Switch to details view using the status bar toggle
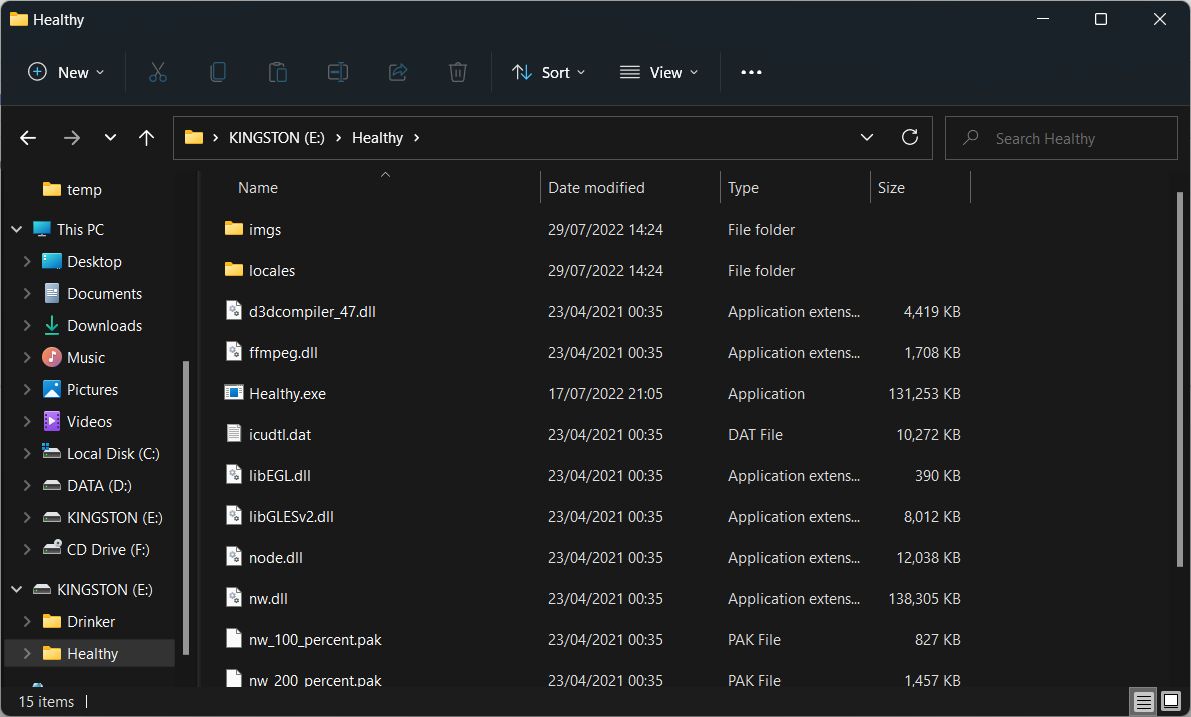Image resolution: width=1191 pixels, height=717 pixels. click(1143, 701)
